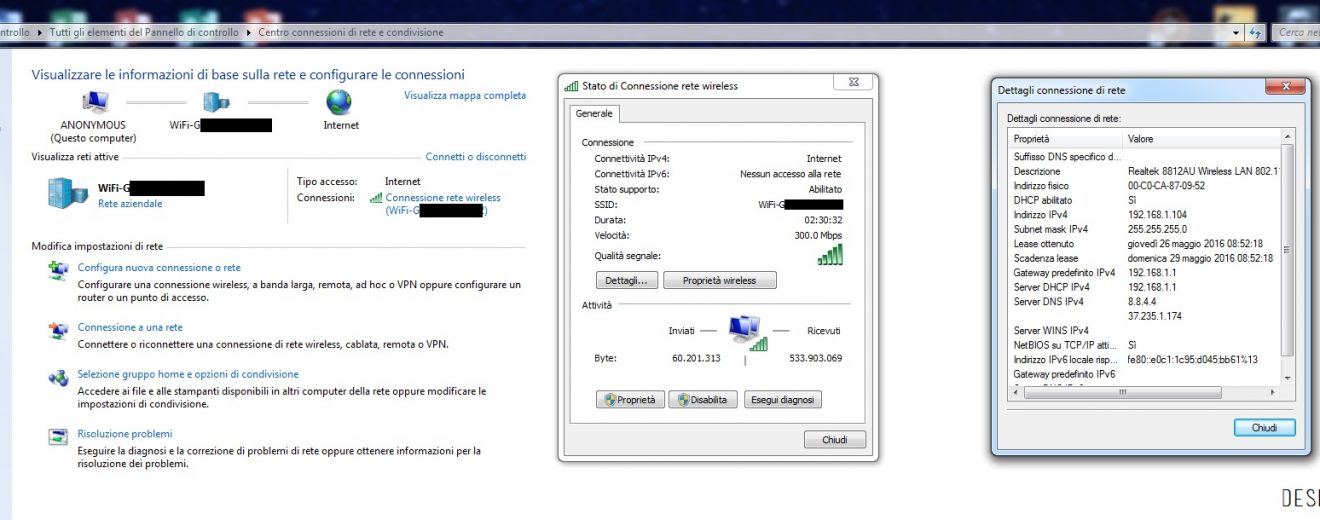Click the Internet globe icon
This screenshot has width=1320, height=520.
[x=340, y=102]
